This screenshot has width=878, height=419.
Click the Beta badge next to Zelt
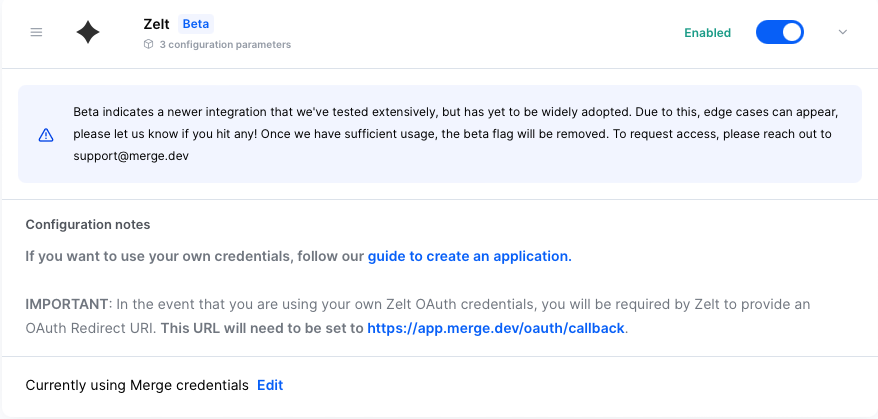[196, 24]
